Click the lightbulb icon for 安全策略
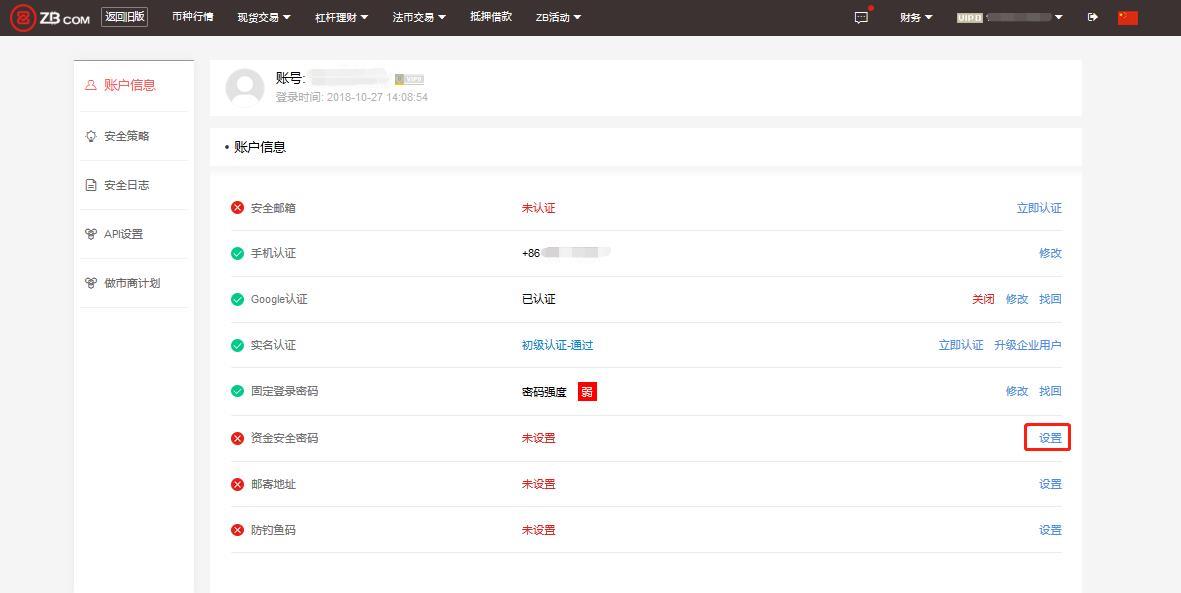1181x593 pixels. tap(91, 136)
